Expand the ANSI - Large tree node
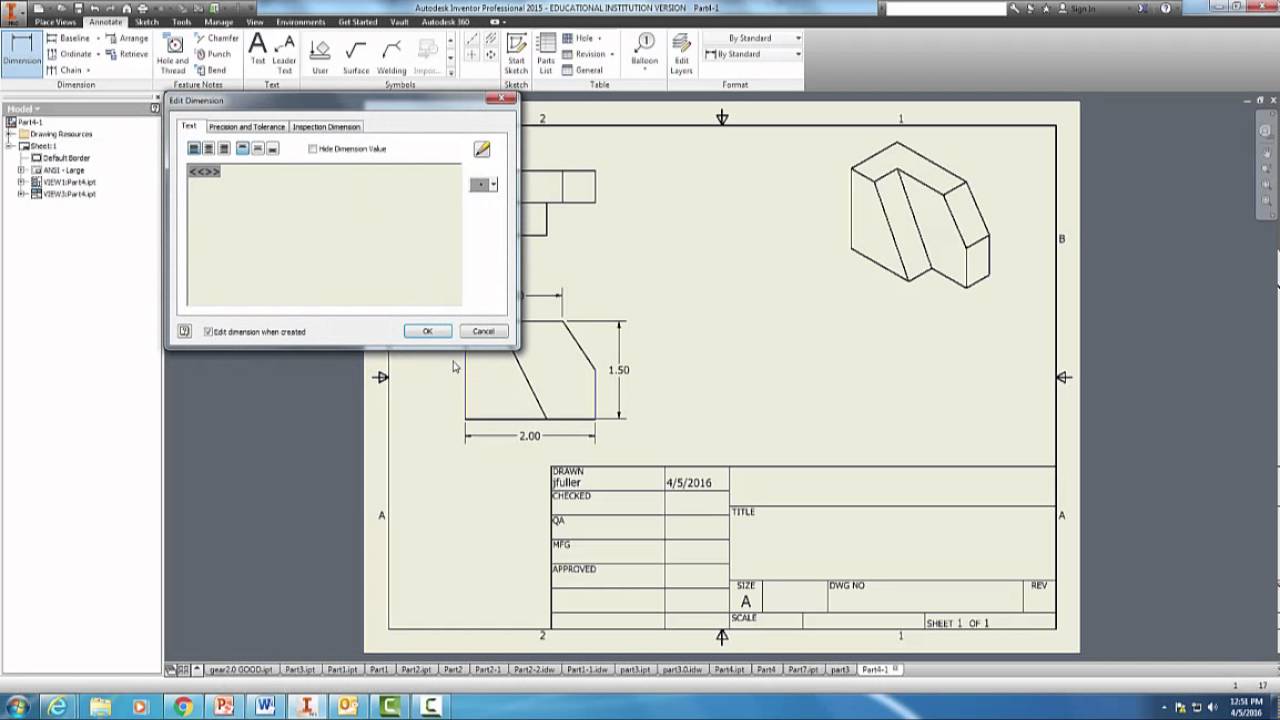1280x720 pixels. pos(21,170)
